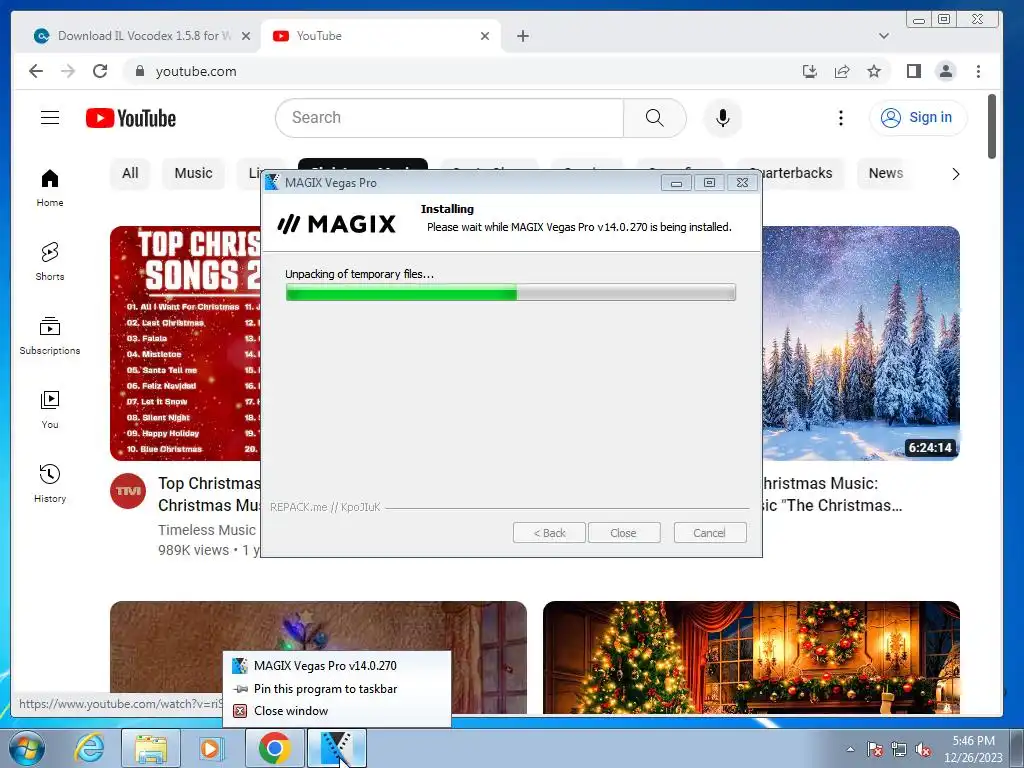Screen dimensions: 1024x768
Task: Open Windows Media Player from taskbar
Action: point(211,748)
